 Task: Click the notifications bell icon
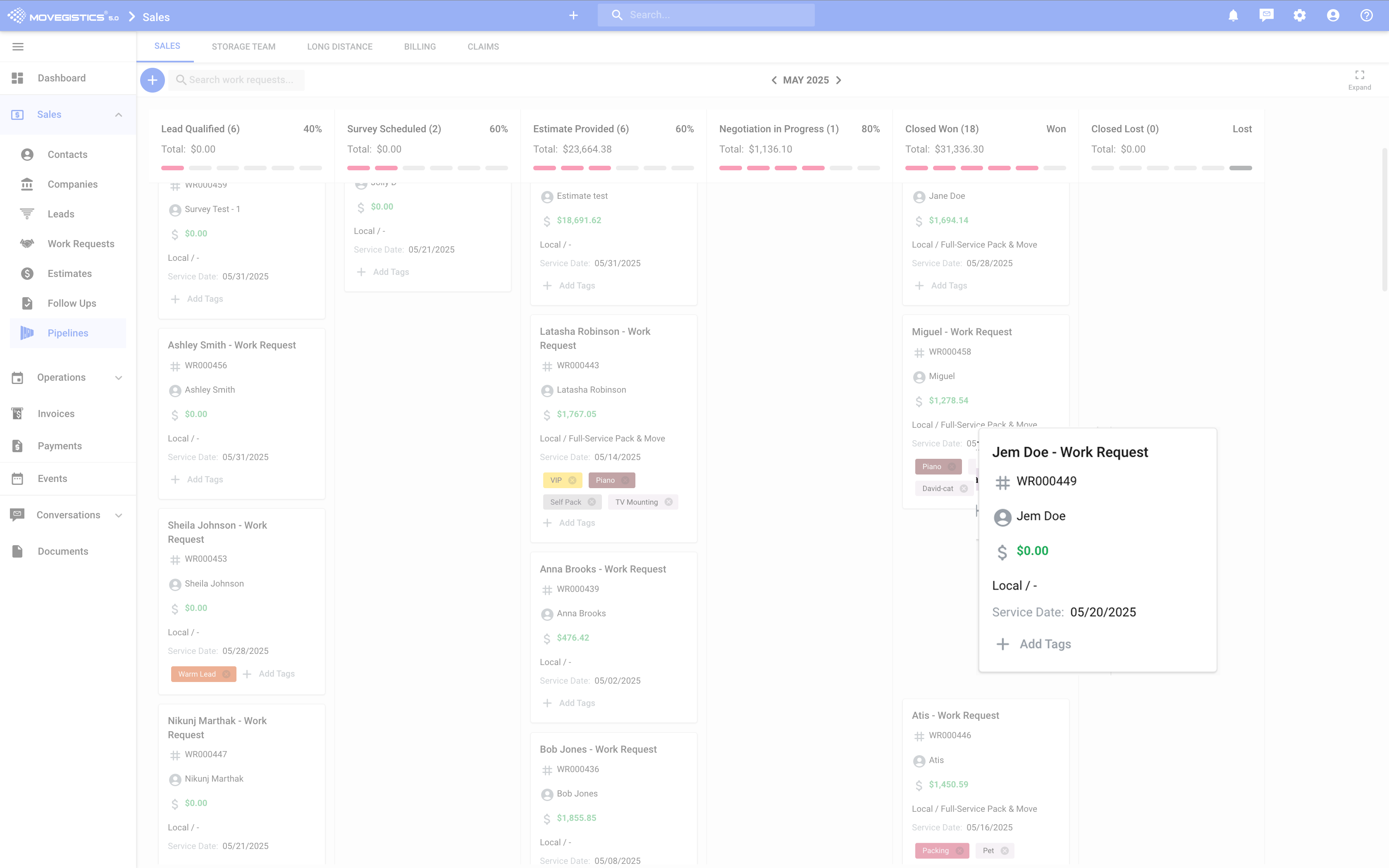[x=1233, y=16]
